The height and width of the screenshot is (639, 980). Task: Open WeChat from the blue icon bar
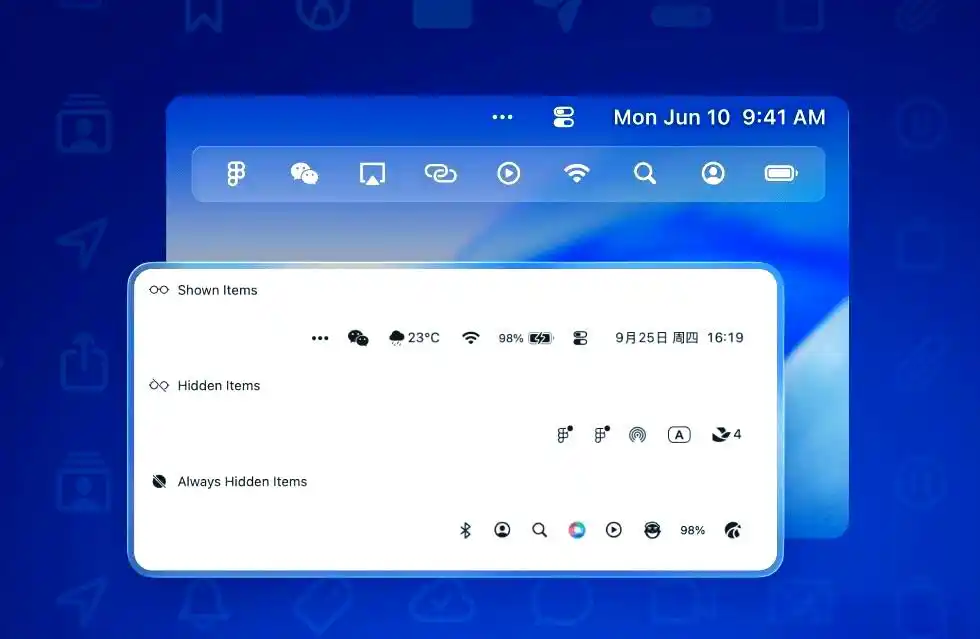coord(304,174)
